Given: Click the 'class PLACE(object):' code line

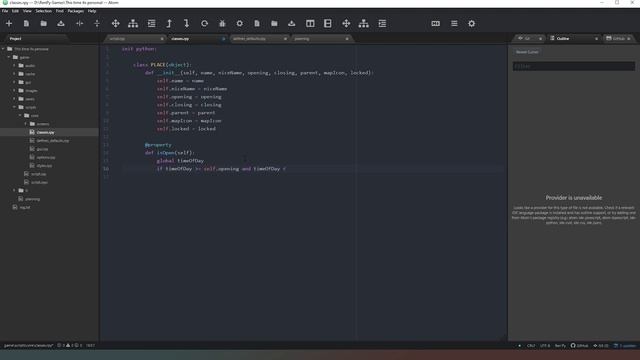Looking at the screenshot, I should 162,64.
